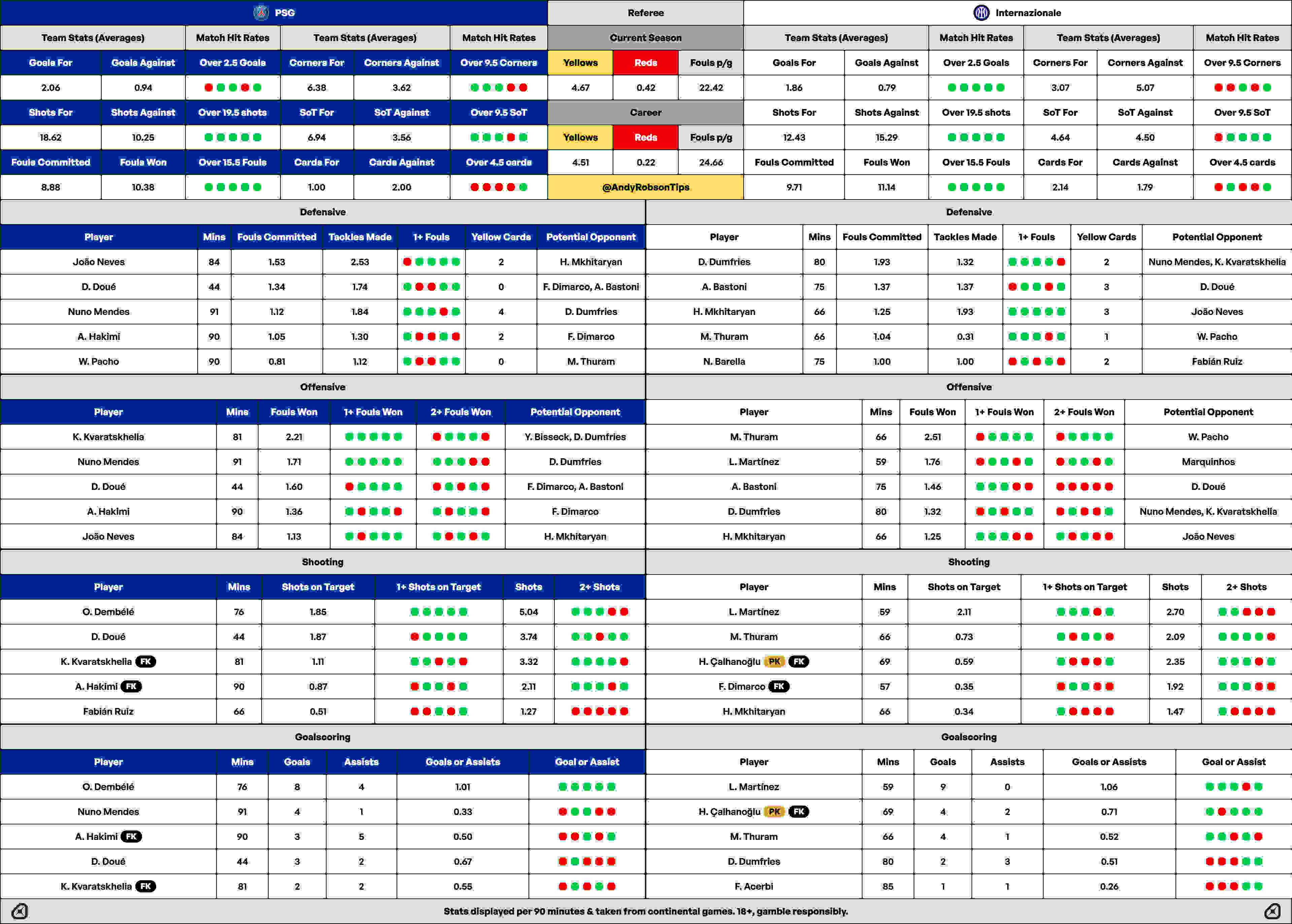The height and width of the screenshot is (924, 1292).
Task: Click the Referee header tab
Action: (x=645, y=12)
